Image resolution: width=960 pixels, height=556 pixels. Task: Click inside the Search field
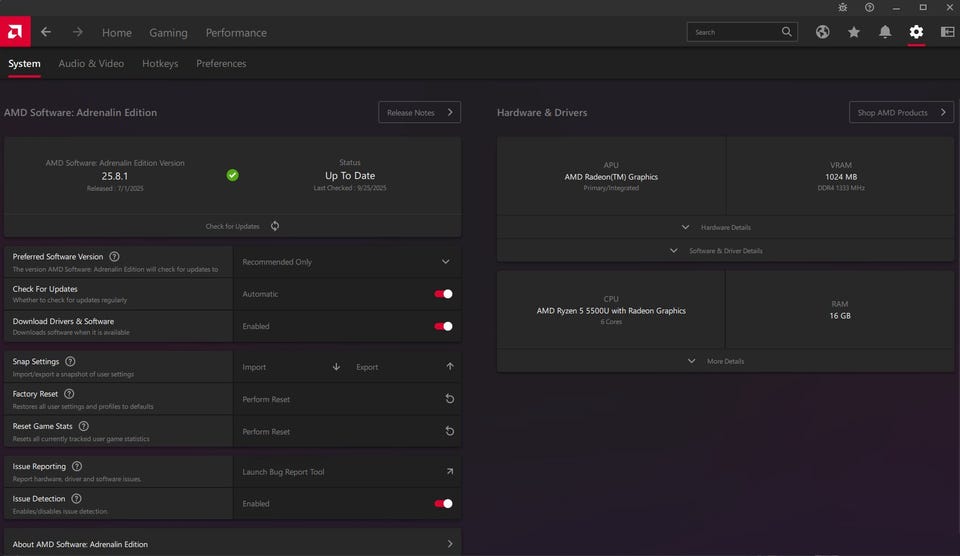point(735,32)
